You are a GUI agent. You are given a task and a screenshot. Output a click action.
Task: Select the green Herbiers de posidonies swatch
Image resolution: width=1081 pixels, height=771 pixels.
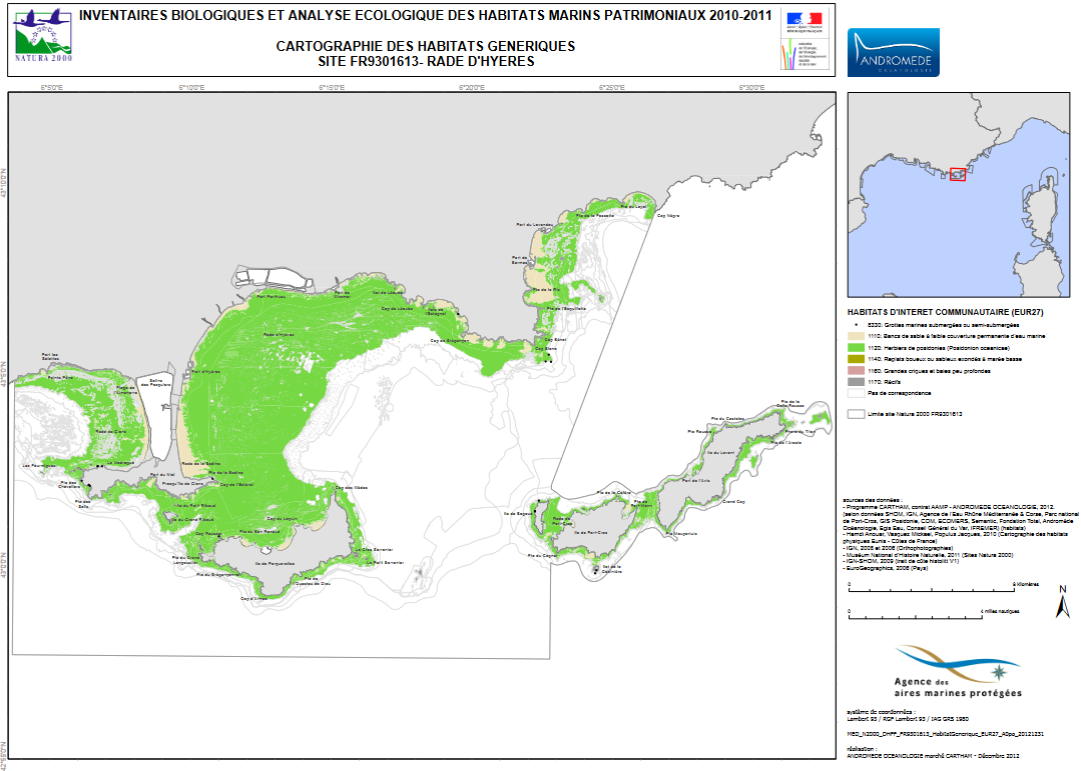click(x=857, y=348)
